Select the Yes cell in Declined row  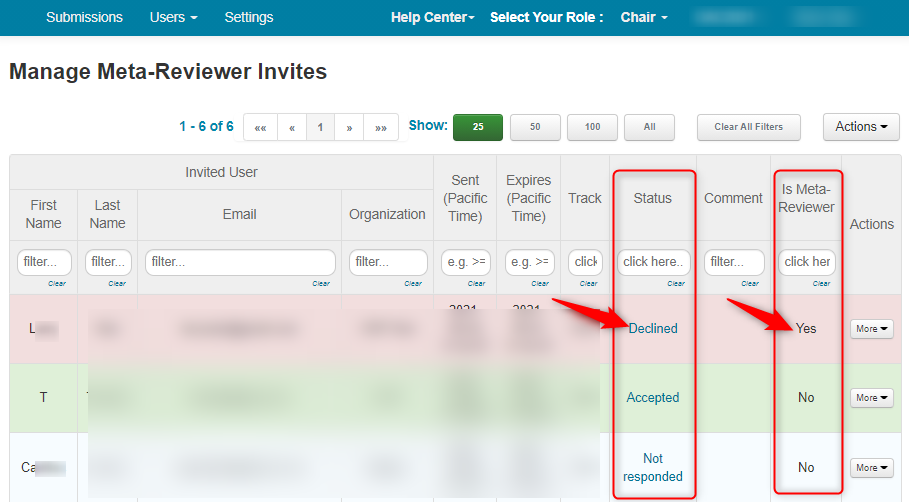coord(806,329)
